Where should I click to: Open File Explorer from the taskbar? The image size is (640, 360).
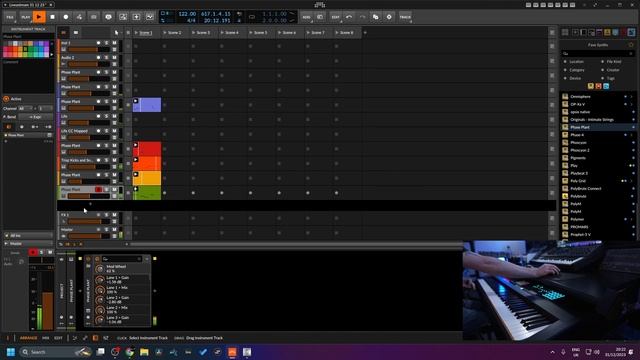tap(144, 352)
